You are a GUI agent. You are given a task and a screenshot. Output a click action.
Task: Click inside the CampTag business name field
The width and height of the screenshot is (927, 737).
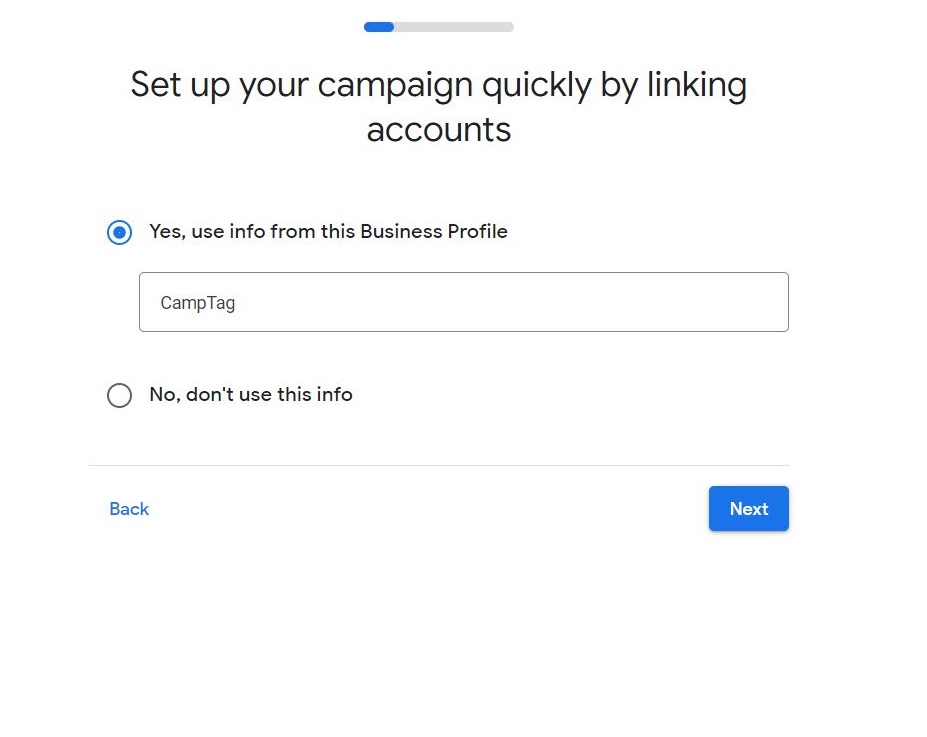point(463,301)
